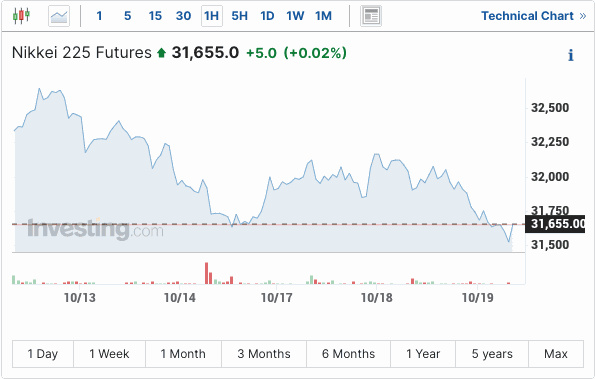Select the 5 minute interval
The height and width of the screenshot is (379, 595).
(x=128, y=16)
